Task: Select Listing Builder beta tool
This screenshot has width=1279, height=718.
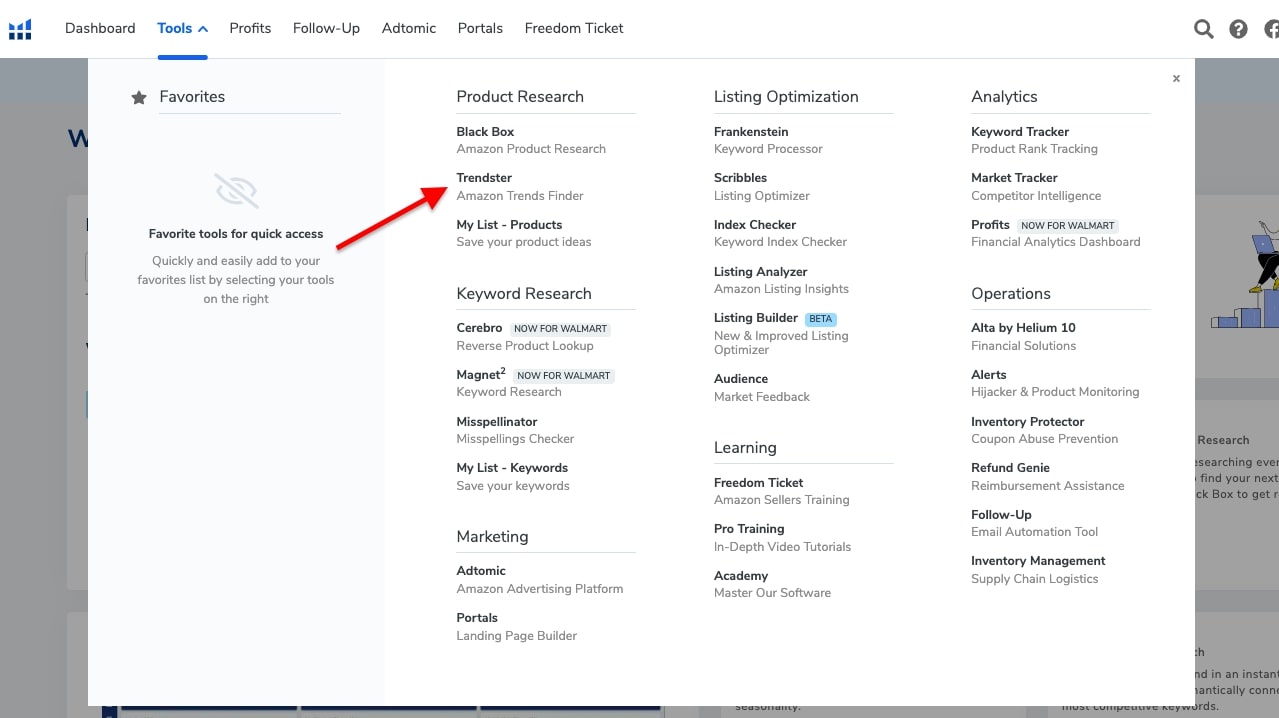Action: click(x=755, y=318)
